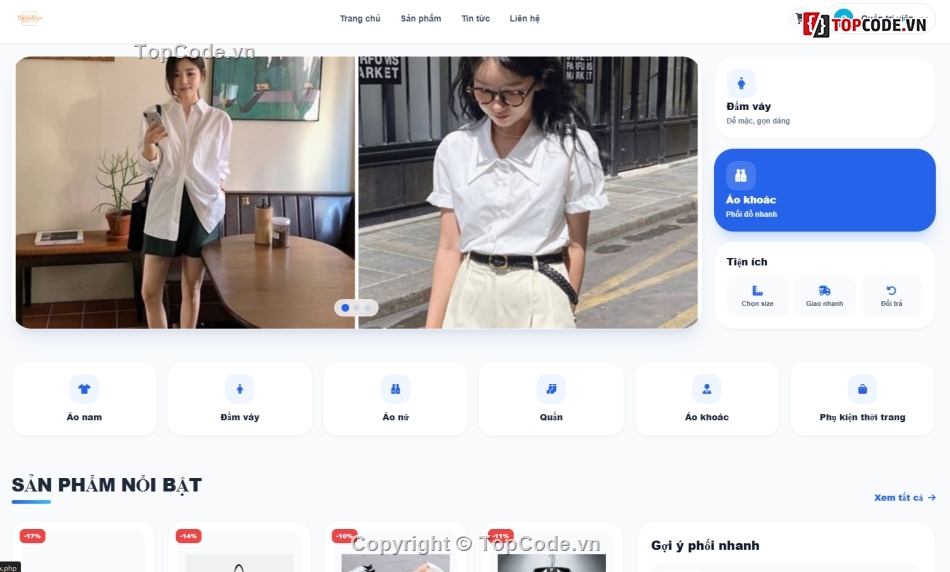Image resolution: width=950 pixels, height=572 pixels.
Task: Open the Quần category label
Action: (551, 417)
